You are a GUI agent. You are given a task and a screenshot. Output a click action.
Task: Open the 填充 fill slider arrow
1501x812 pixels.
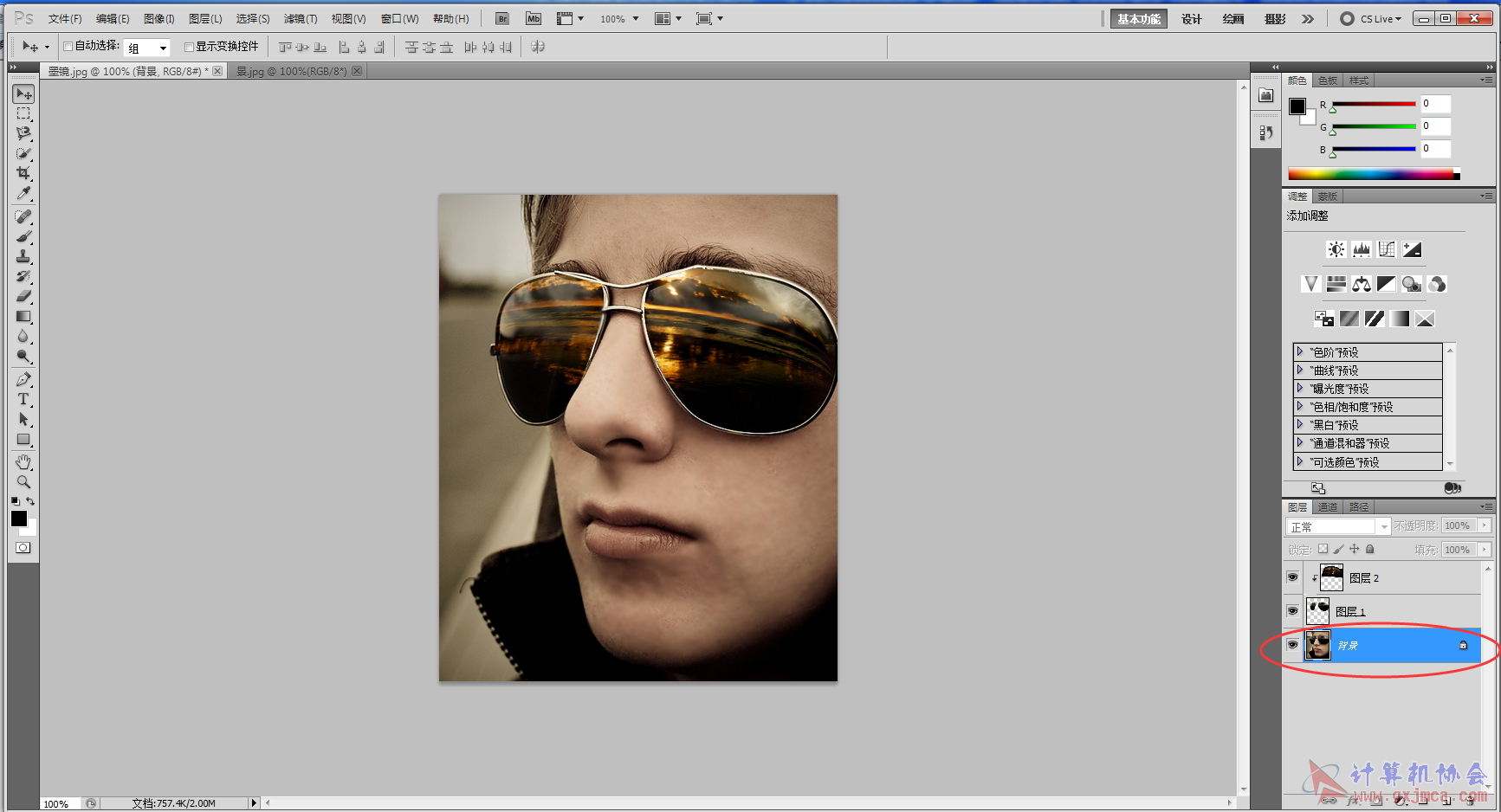1485,549
